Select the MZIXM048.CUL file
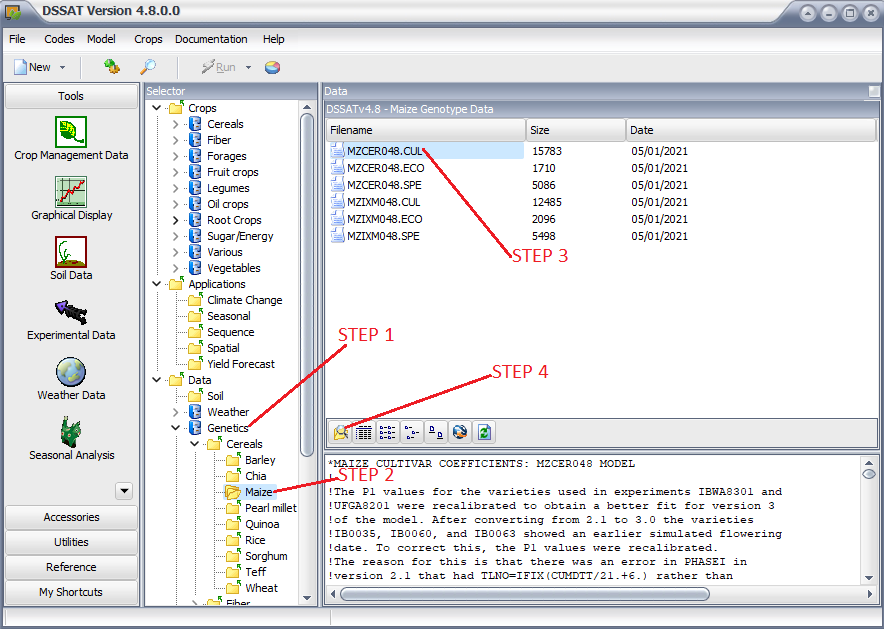 [383, 202]
